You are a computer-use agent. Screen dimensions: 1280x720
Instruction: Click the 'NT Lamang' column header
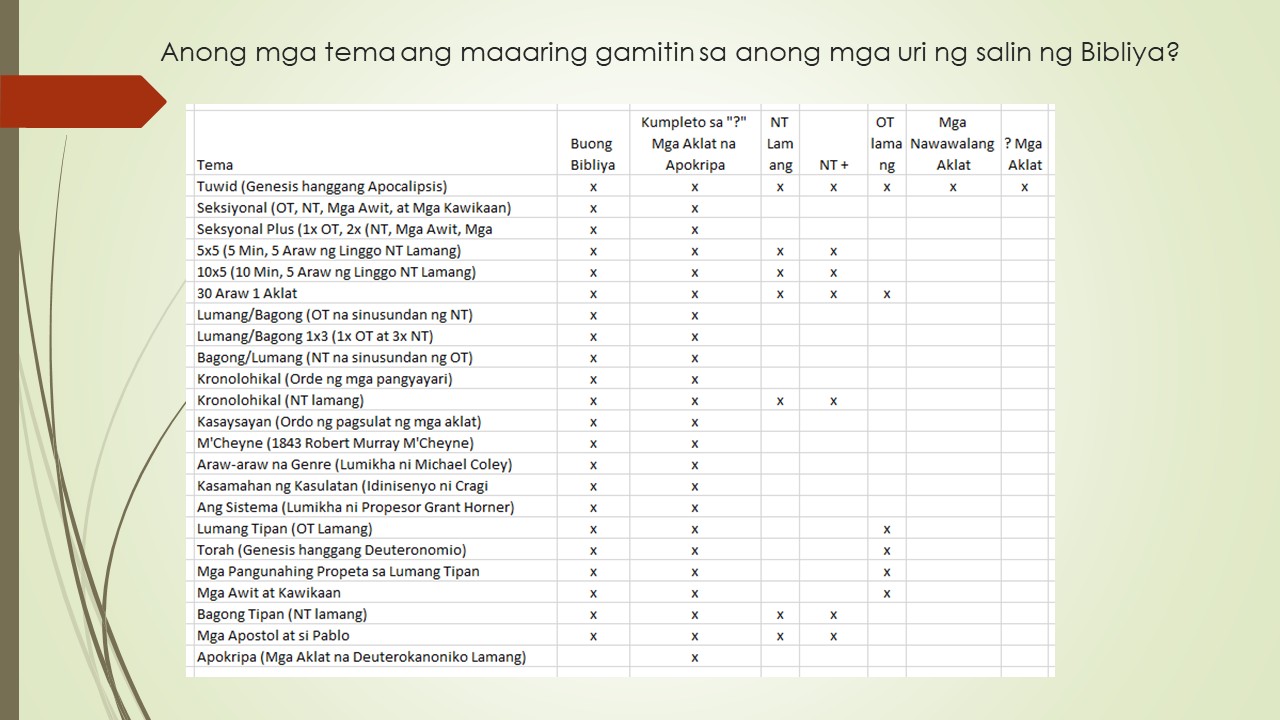click(780, 144)
